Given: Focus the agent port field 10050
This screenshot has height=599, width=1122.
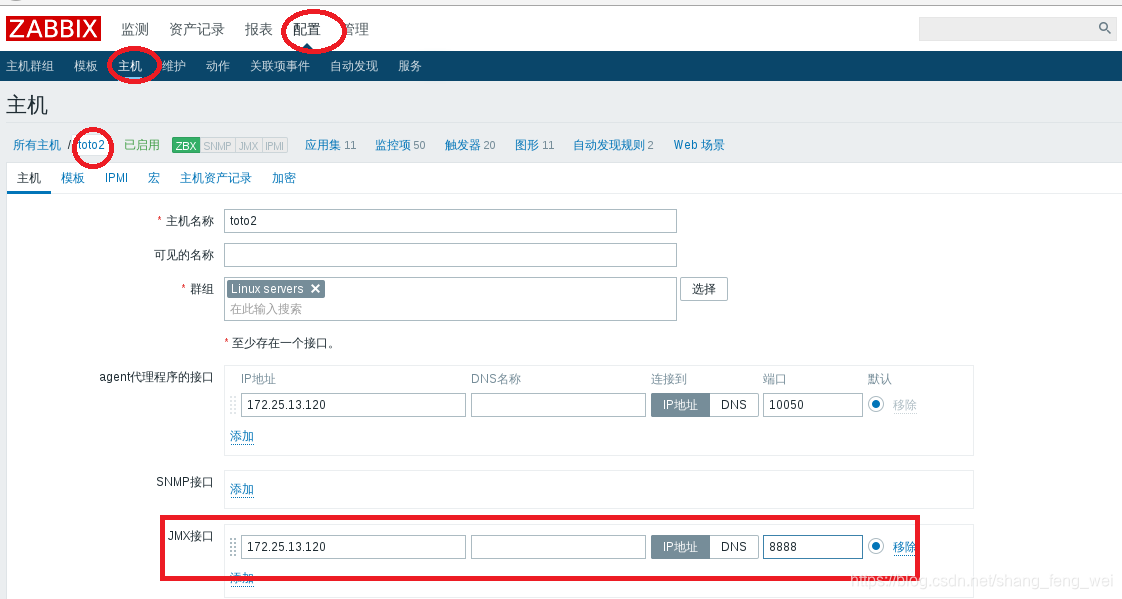Looking at the screenshot, I should pos(812,405).
